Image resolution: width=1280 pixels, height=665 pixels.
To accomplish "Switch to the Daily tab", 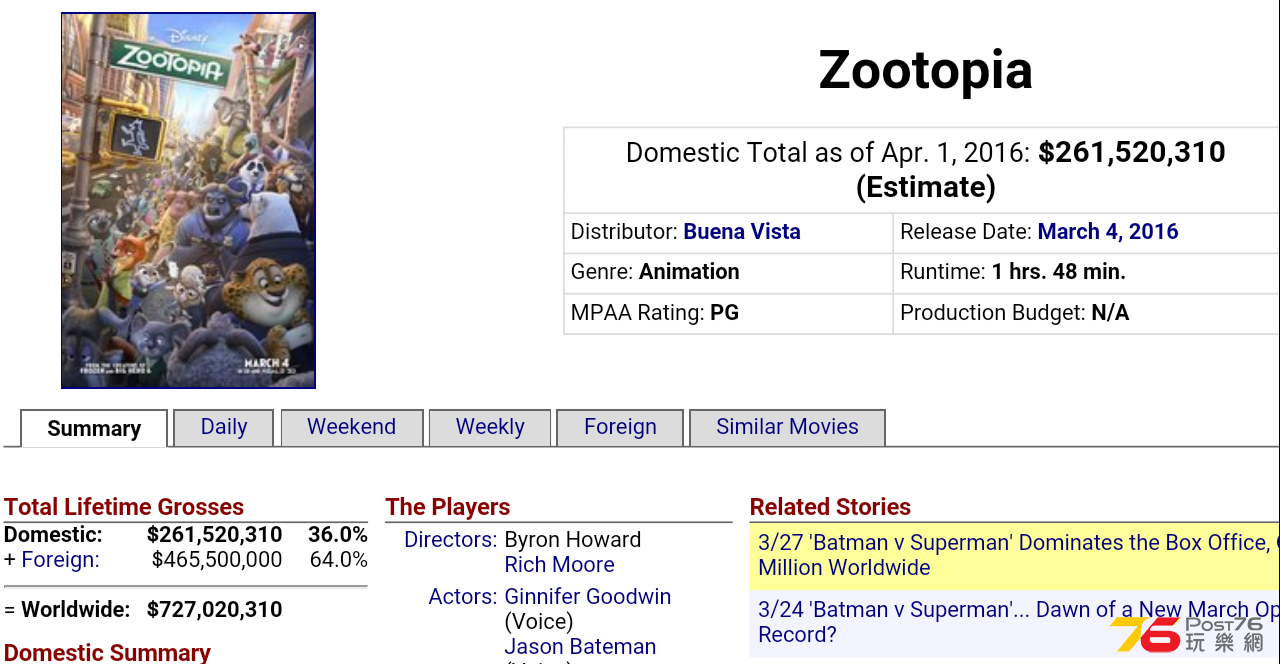I will pos(224,427).
